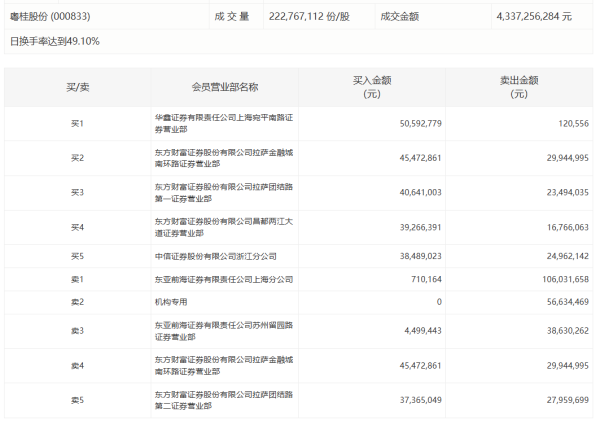Click sell amount 38,630,262
The height and width of the screenshot is (425, 600).
click(567, 331)
